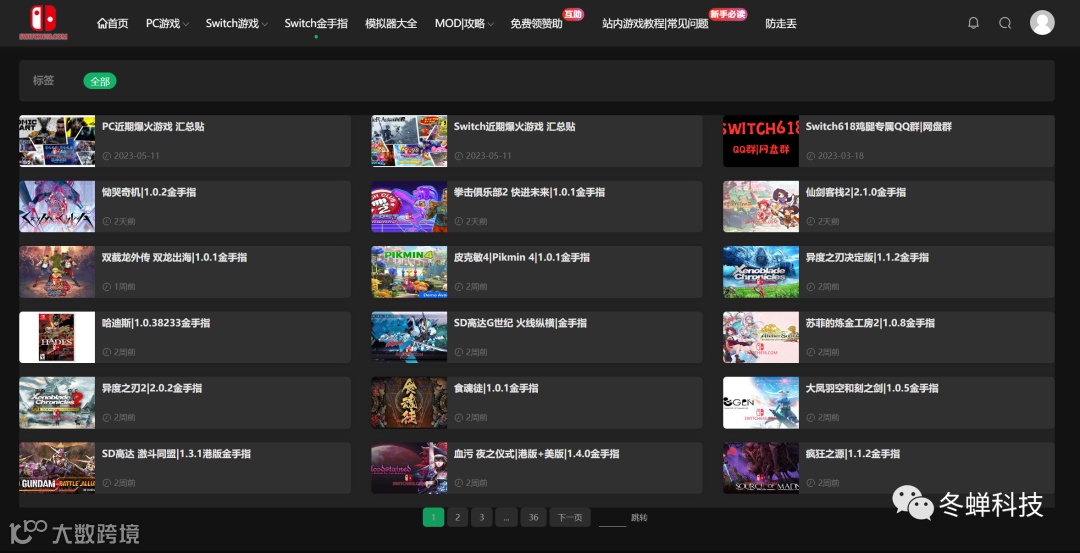Screen dimensions: 1080x553
Task: Click the Bloodstained cover thumbnail
Action: (x=409, y=468)
